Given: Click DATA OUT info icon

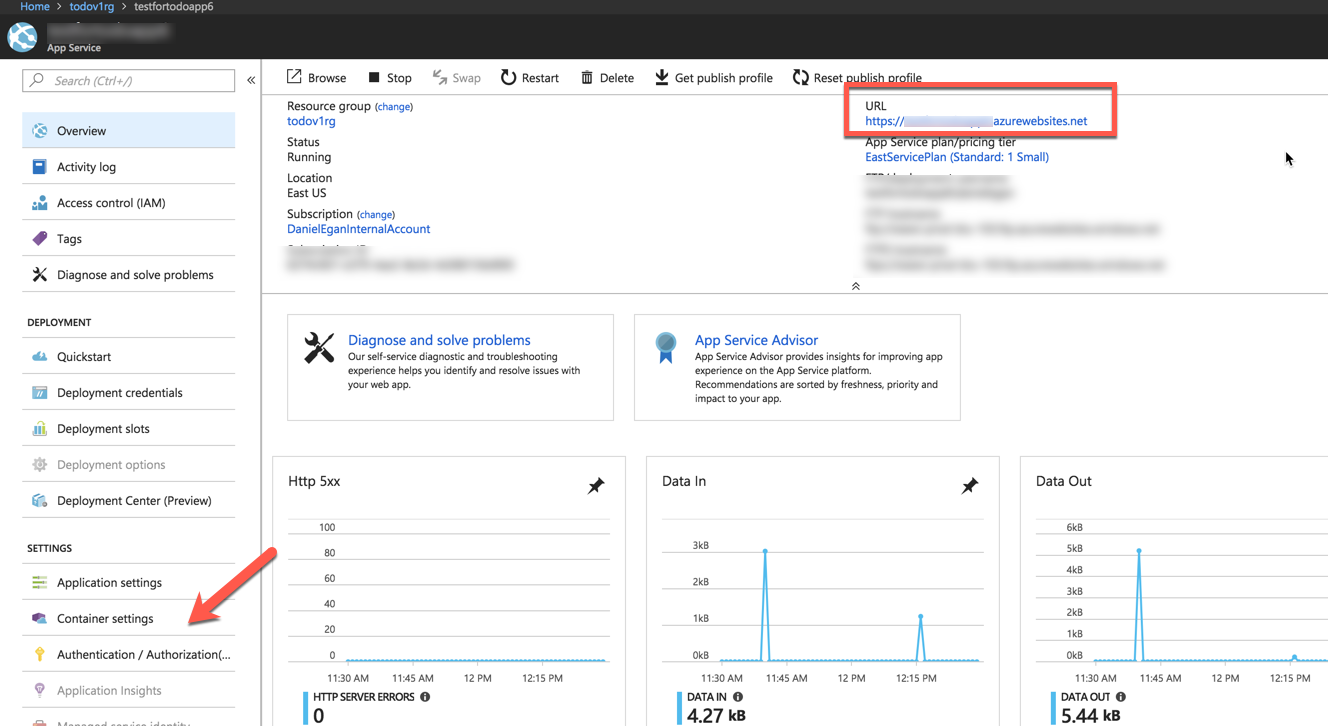Looking at the screenshot, I should pos(1121,697).
